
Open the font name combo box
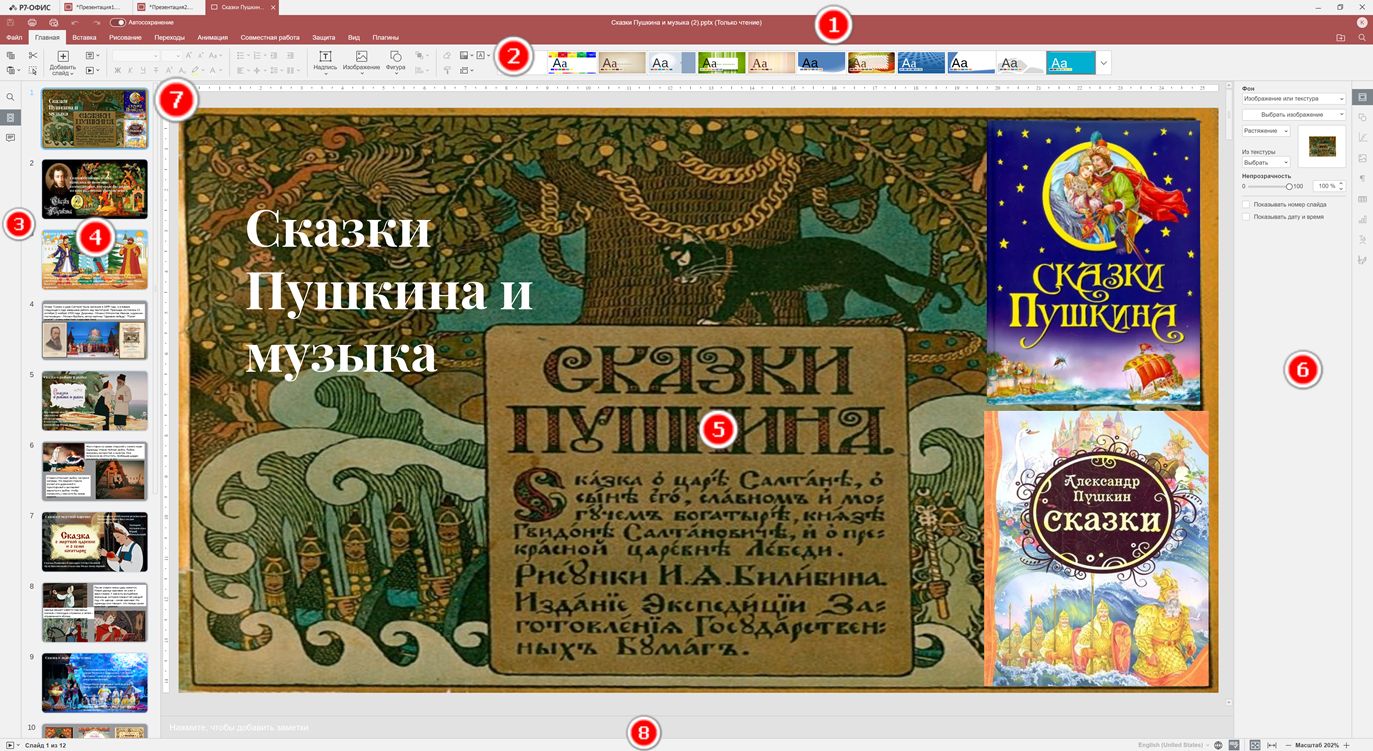pyautogui.click(x=135, y=56)
